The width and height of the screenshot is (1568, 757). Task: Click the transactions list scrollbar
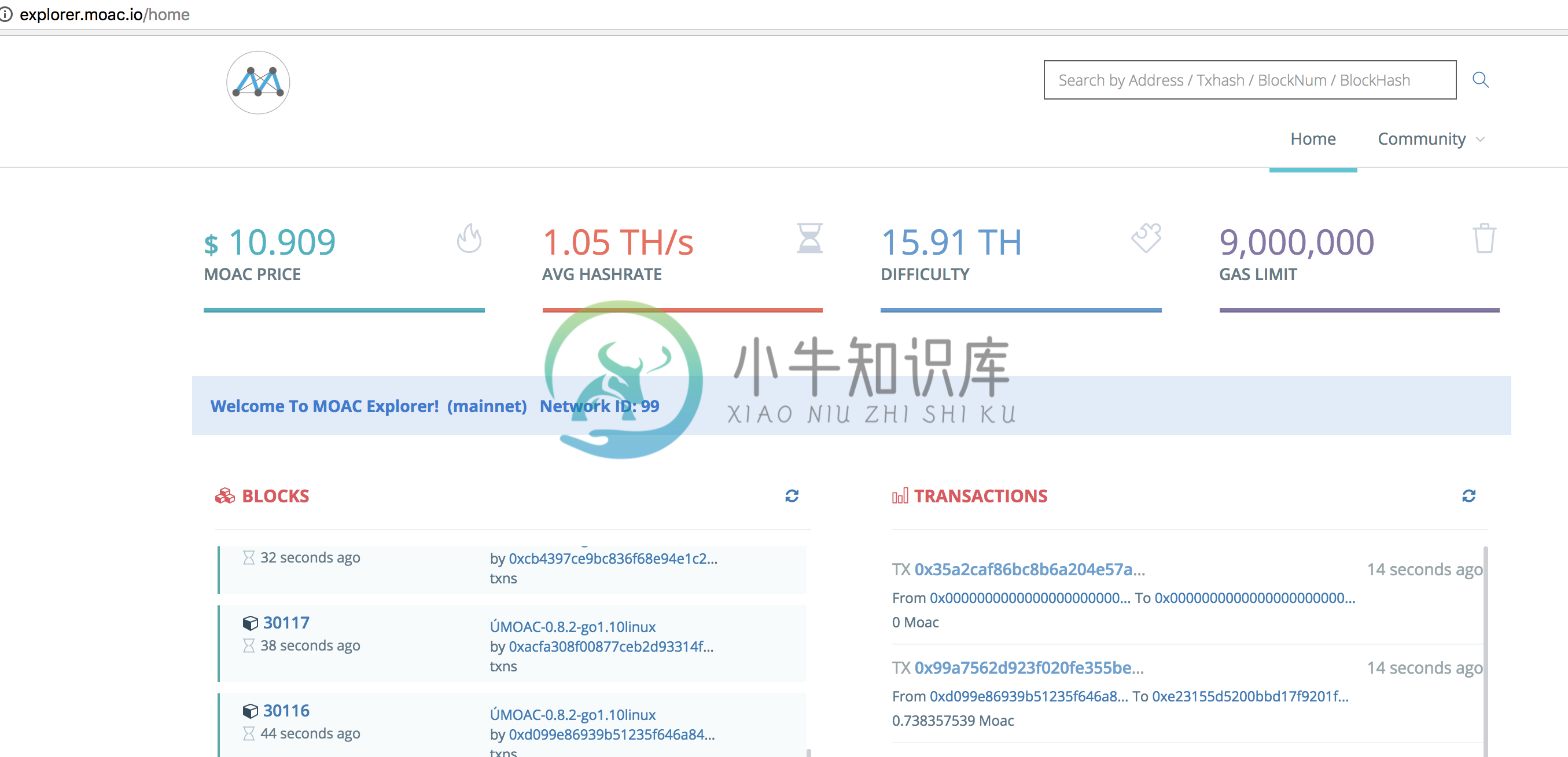[x=1485, y=652]
